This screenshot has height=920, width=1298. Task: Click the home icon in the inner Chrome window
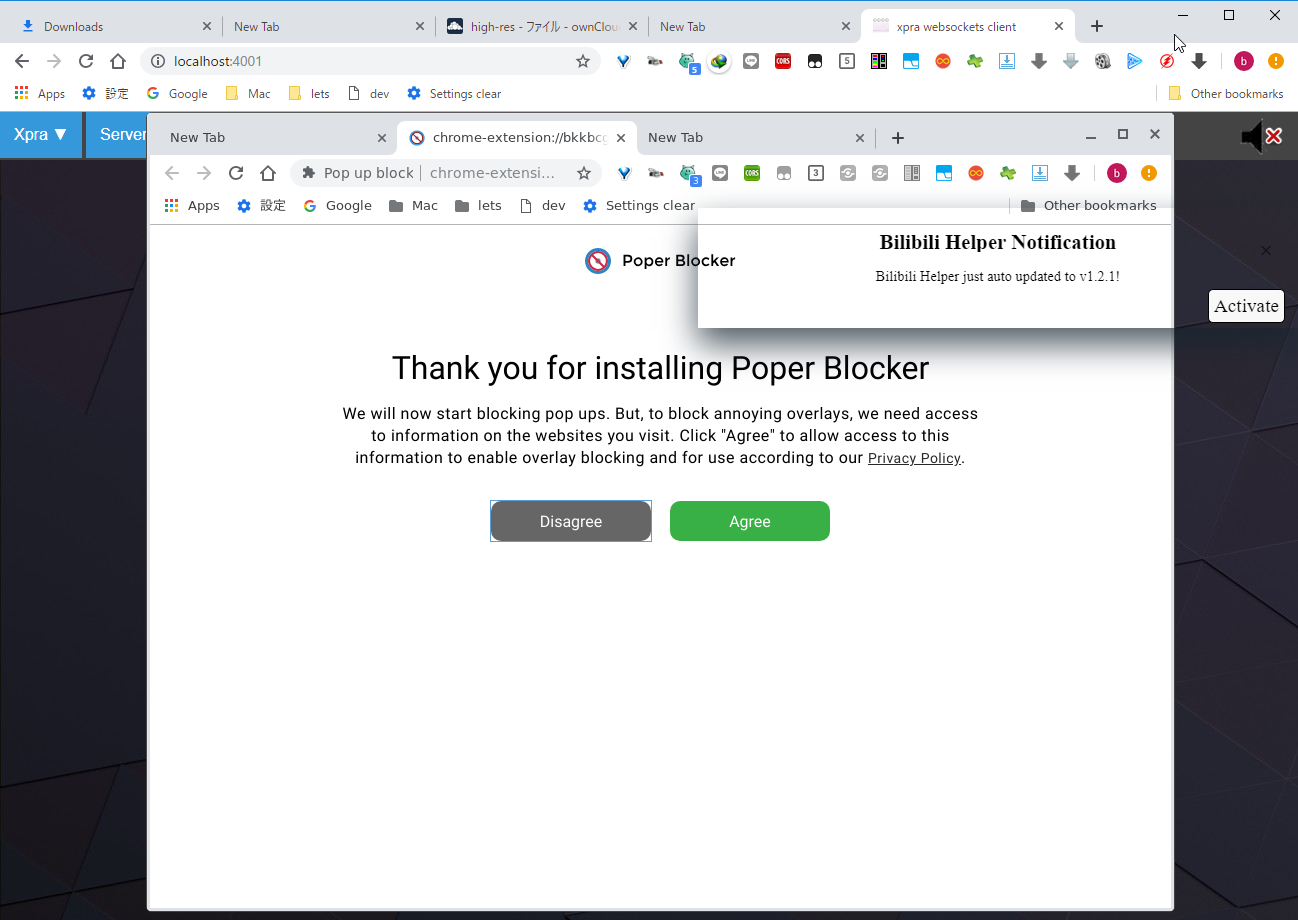coord(268,173)
